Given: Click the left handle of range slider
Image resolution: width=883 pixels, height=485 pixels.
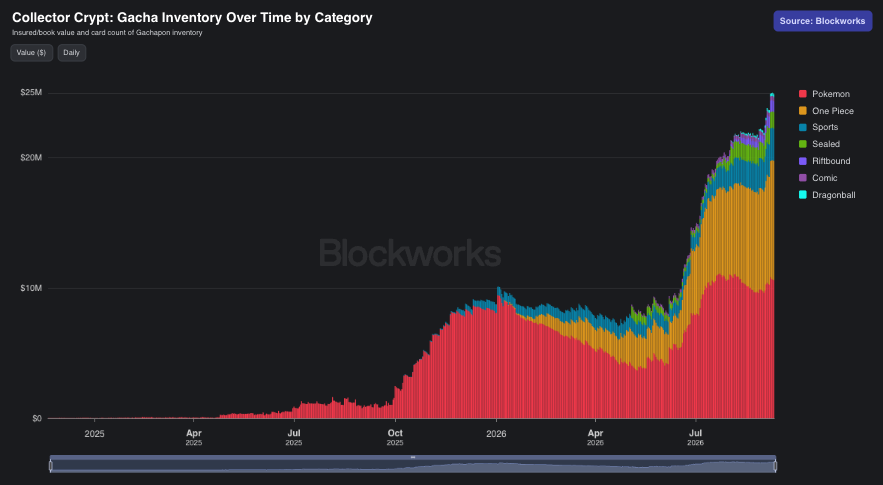Looking at the screenshot, I should click(x=51, y=466).
